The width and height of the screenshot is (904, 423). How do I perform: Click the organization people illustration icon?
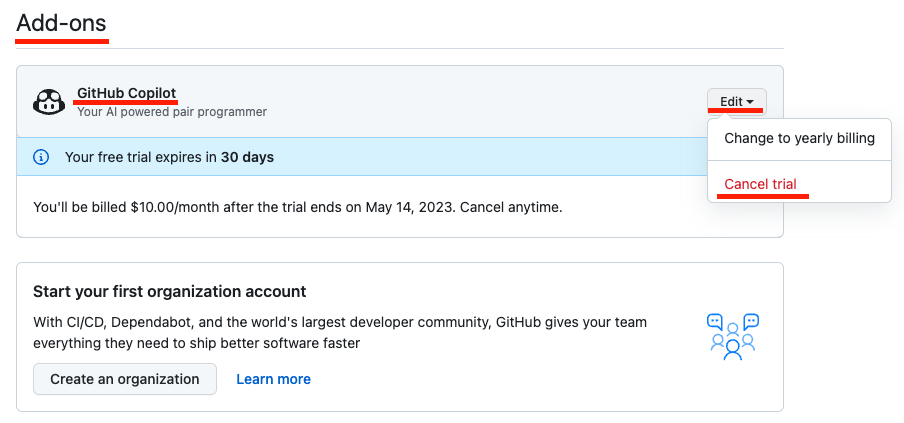point(733,337)
